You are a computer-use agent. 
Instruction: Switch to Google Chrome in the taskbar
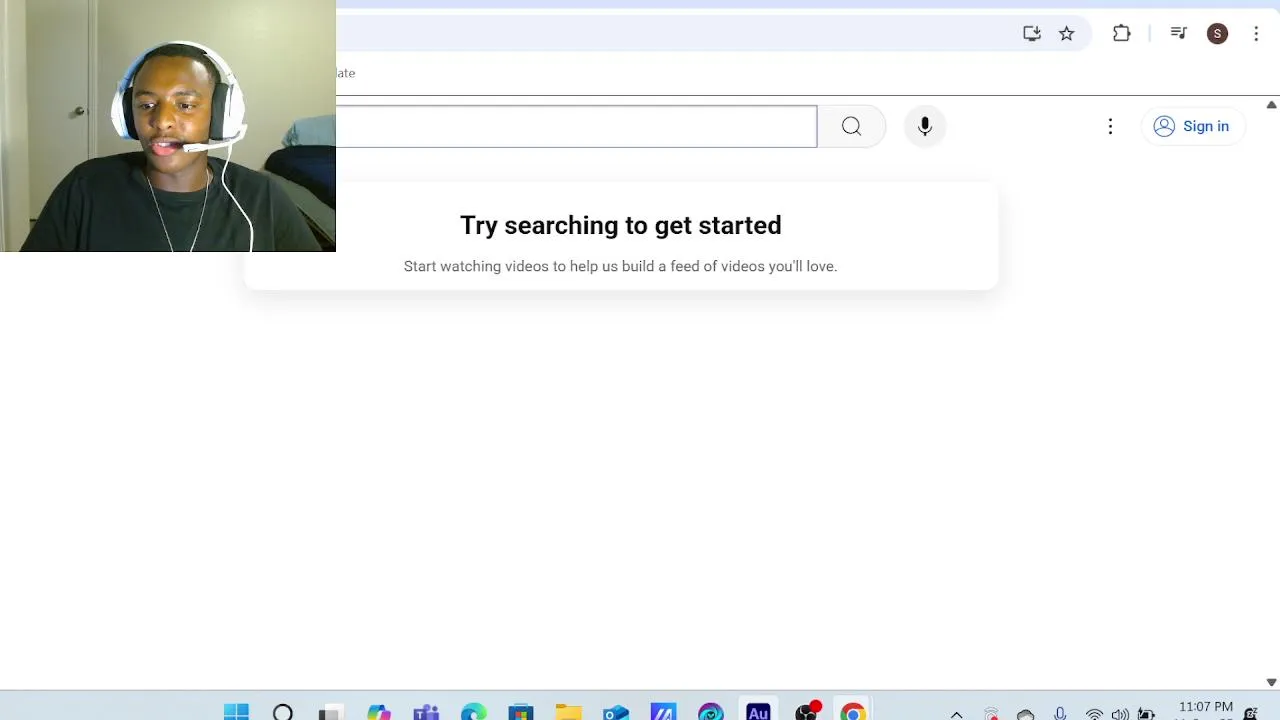pyautogui.click(x=853, y=712)
